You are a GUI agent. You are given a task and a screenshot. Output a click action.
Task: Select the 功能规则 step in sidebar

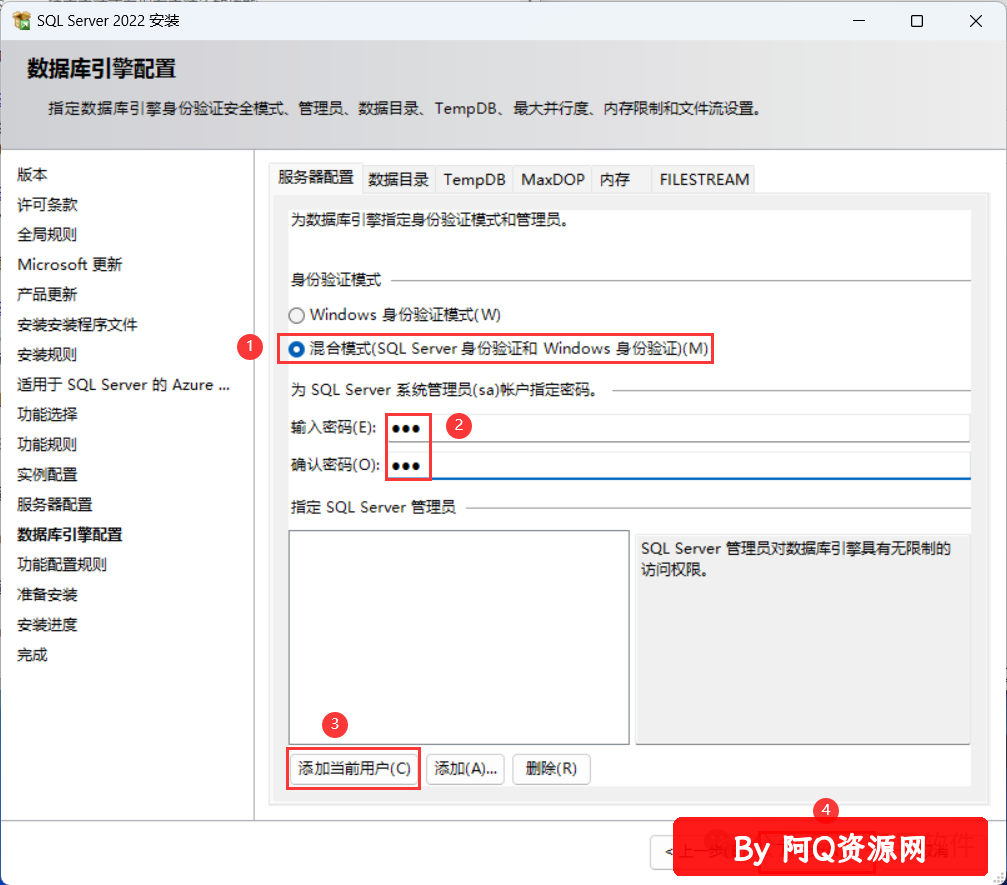(47, 444)
